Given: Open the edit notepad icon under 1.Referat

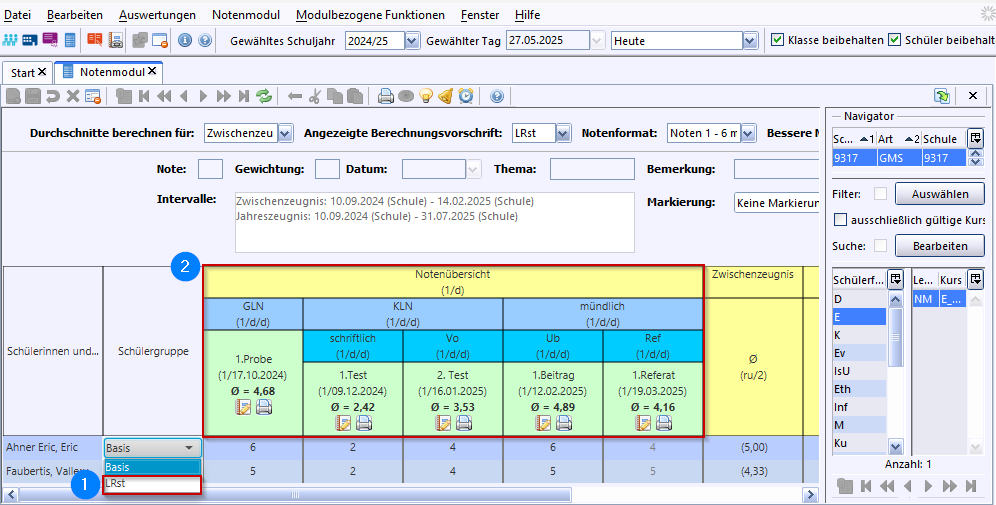Looking at the screenshot, I should click(643, 423).
